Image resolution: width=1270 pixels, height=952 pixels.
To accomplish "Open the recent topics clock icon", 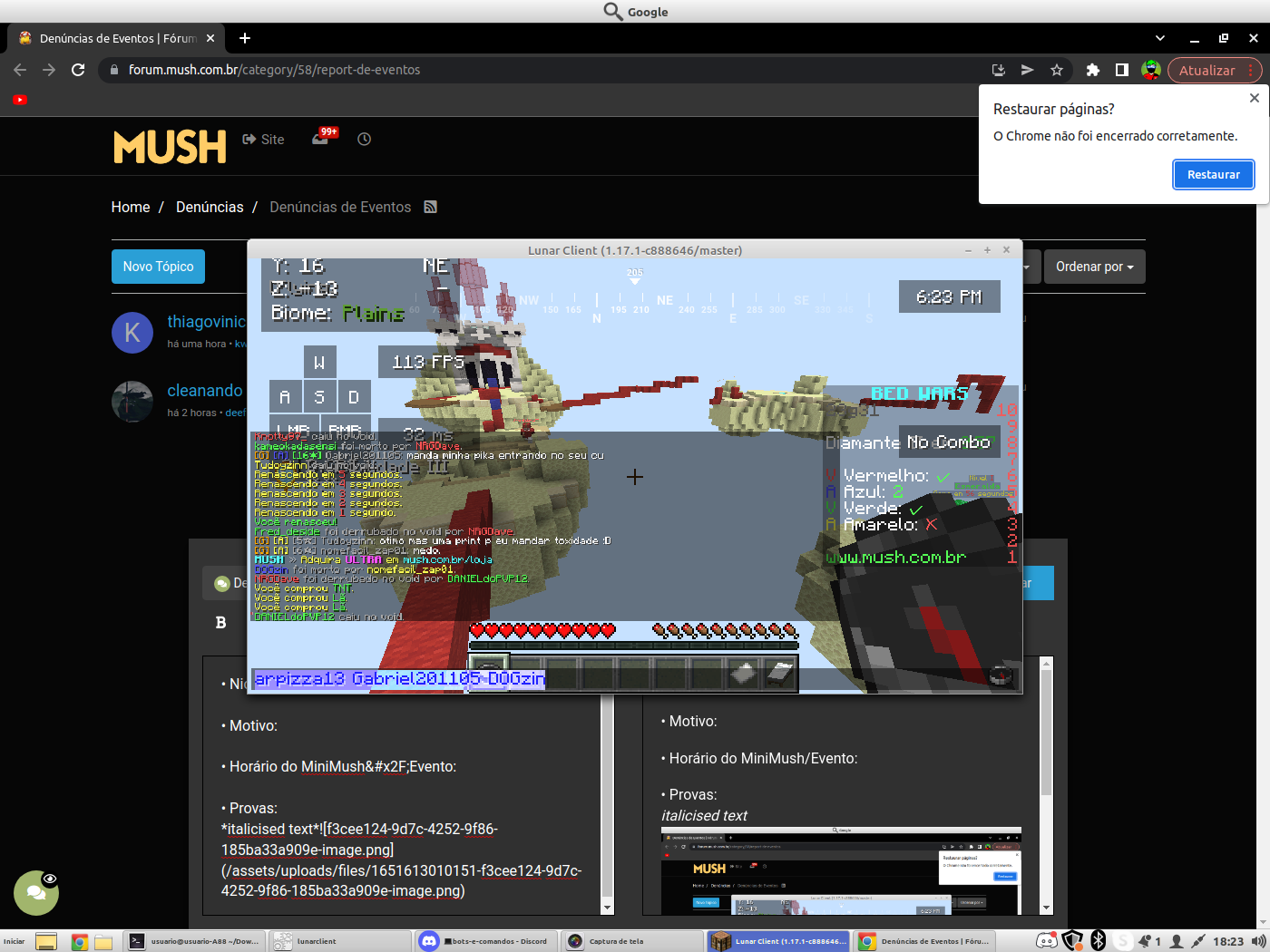I will point(364,139).
